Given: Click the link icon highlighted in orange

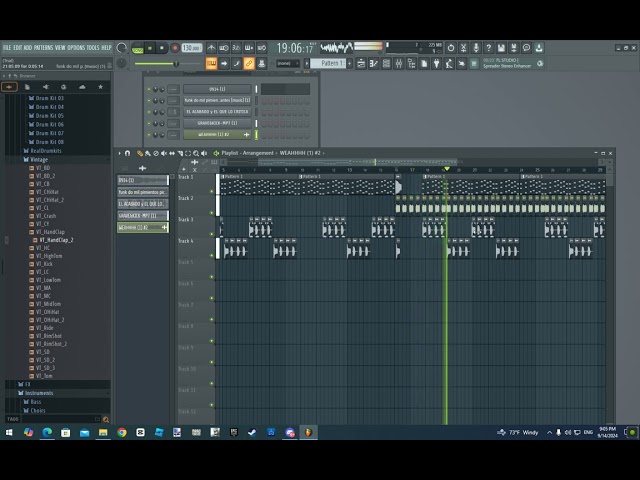Looking at the screenshot, I should pos(249,63).
